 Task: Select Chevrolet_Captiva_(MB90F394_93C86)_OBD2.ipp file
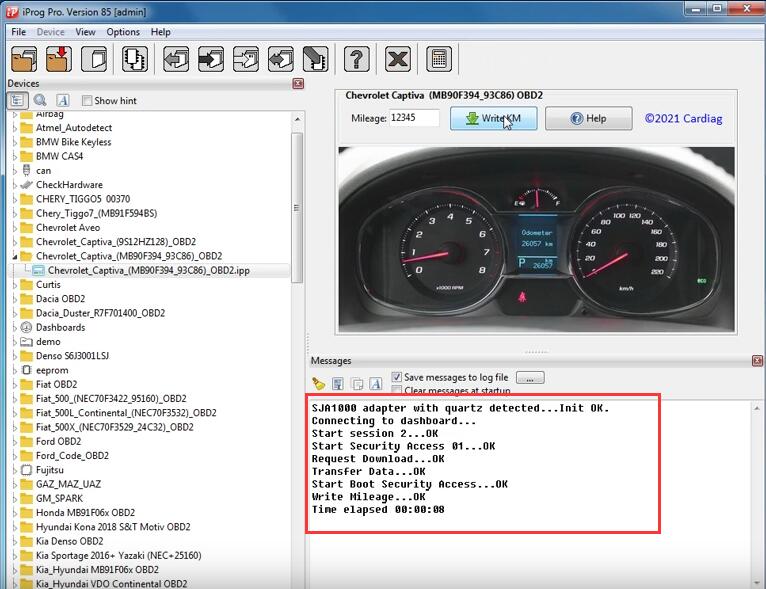point(149,270)
